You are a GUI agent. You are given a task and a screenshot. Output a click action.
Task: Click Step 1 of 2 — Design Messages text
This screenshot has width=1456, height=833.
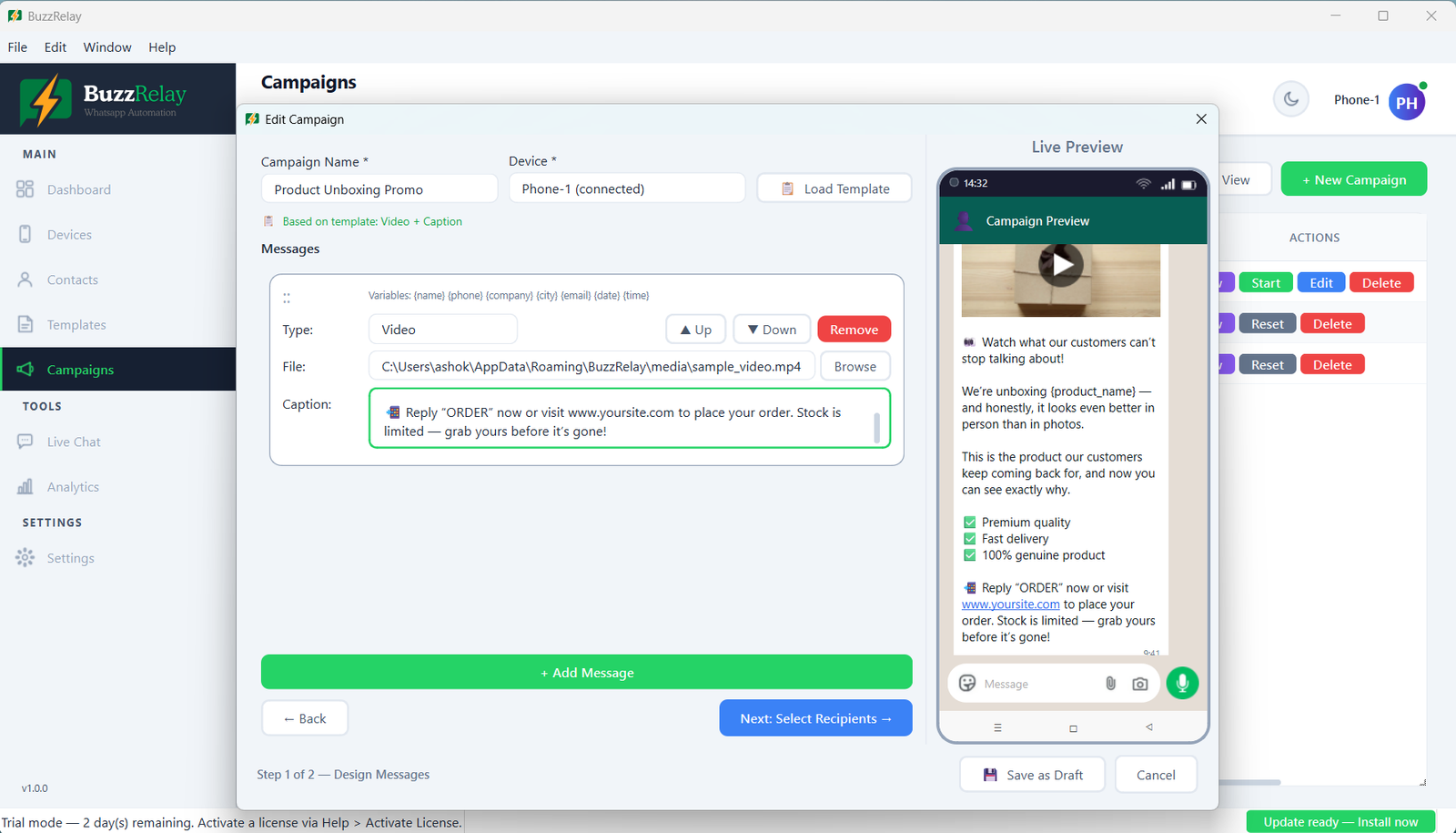(343, 775)
